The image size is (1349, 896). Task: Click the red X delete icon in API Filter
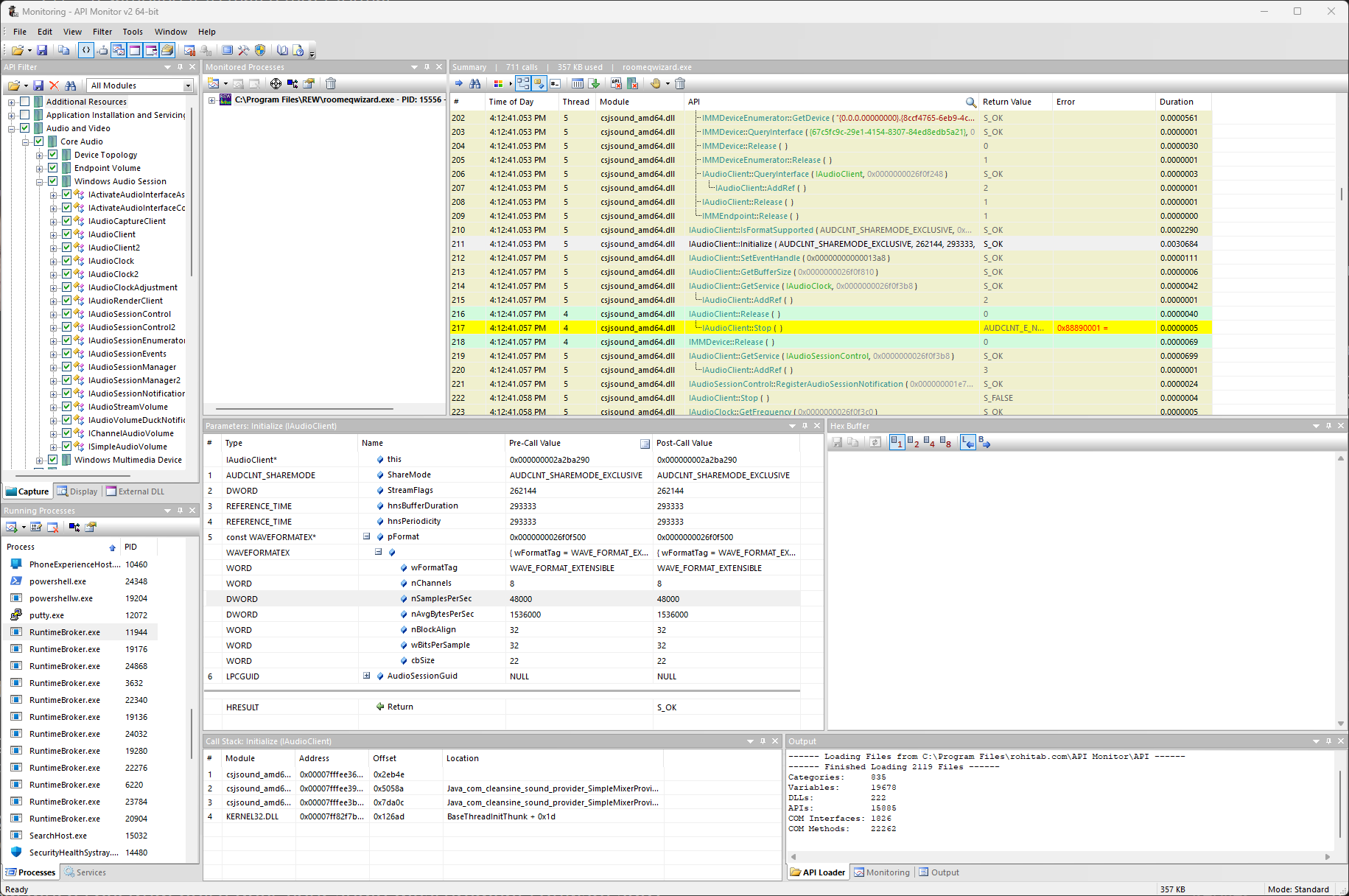(x=54, y=85)
